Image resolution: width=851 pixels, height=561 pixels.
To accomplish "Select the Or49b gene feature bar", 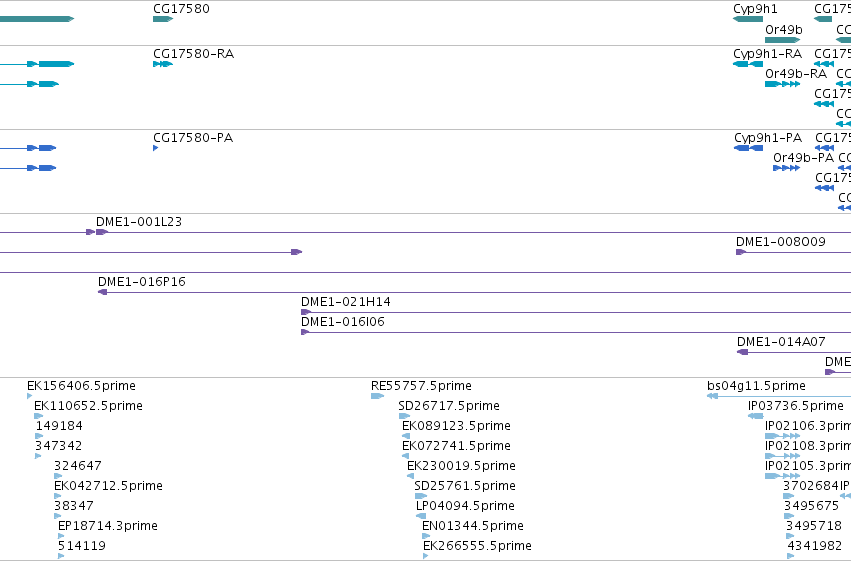I will [783, 40].
